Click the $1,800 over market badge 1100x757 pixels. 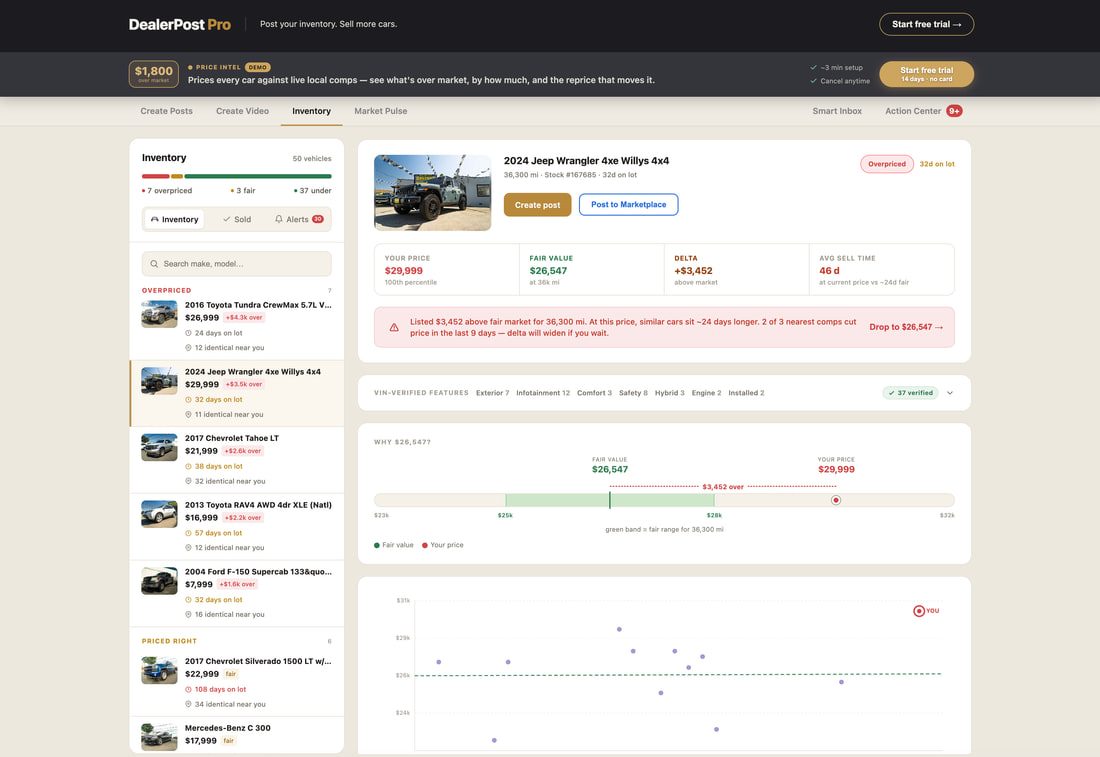[154, 74]
